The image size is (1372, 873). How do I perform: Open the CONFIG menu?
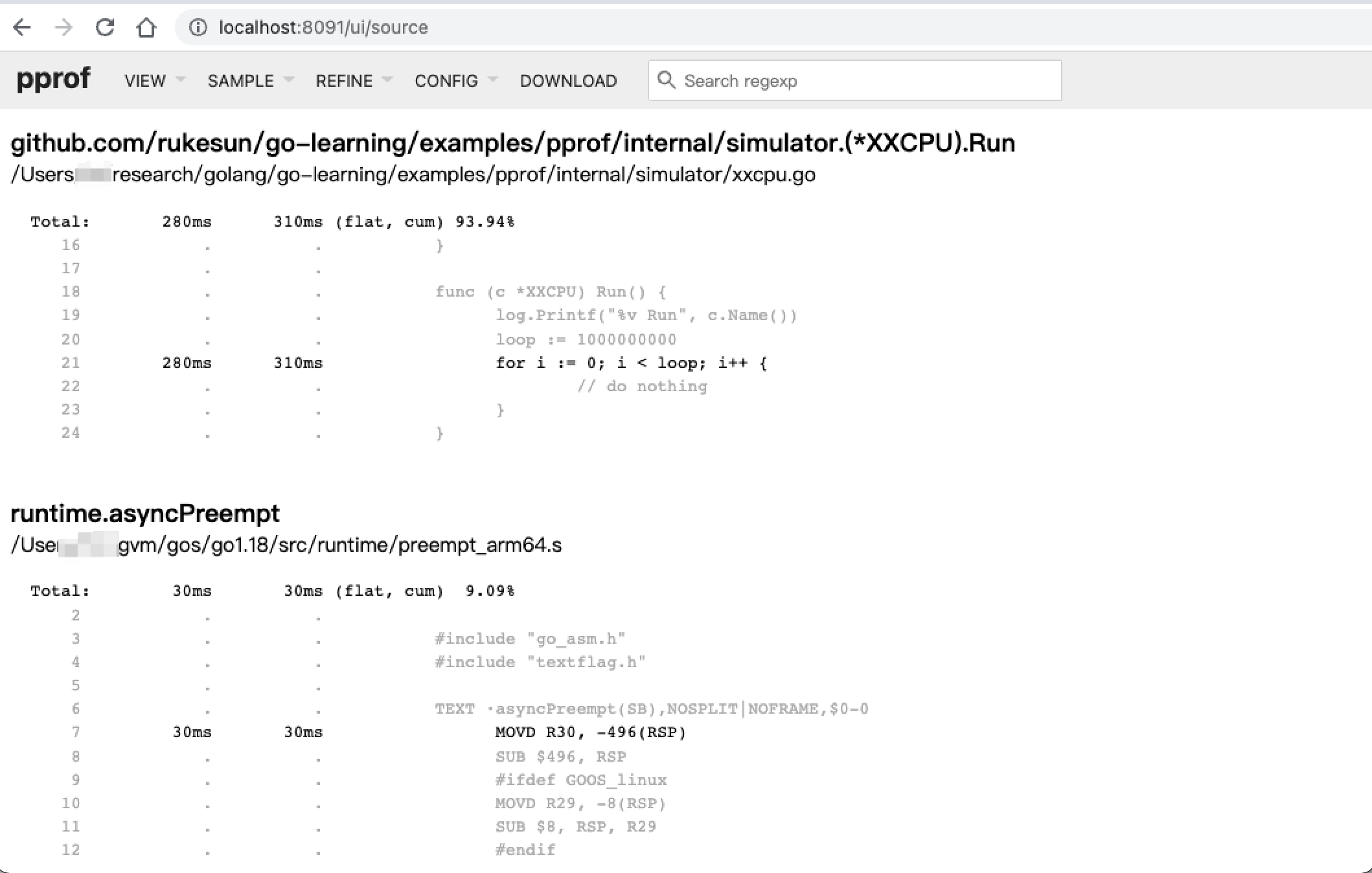446,80
